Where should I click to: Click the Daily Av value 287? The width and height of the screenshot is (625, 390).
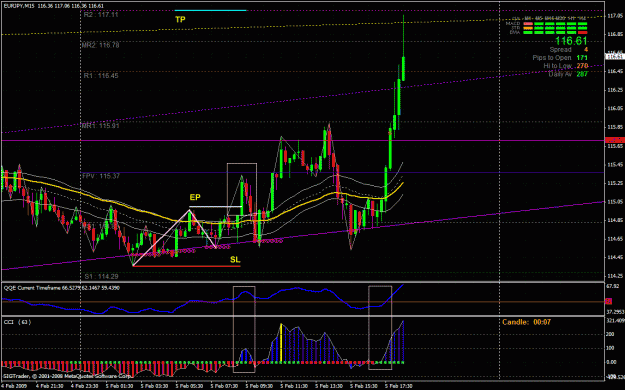tap(582, 74)
